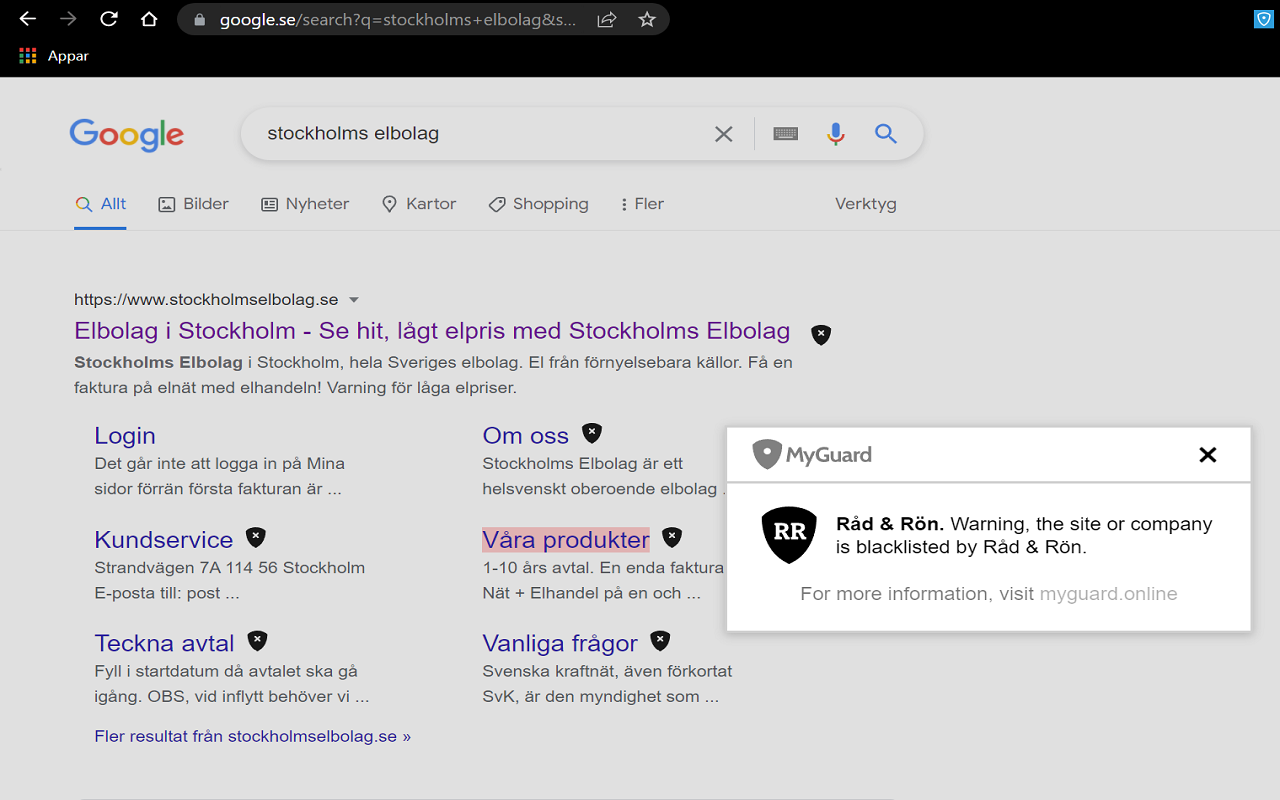Image resolution: width=1280 pixels, height=800 pixels.
Task: Open the Appar apps grid shortcut
Action: pyautogui.click(x=28, y=56)
